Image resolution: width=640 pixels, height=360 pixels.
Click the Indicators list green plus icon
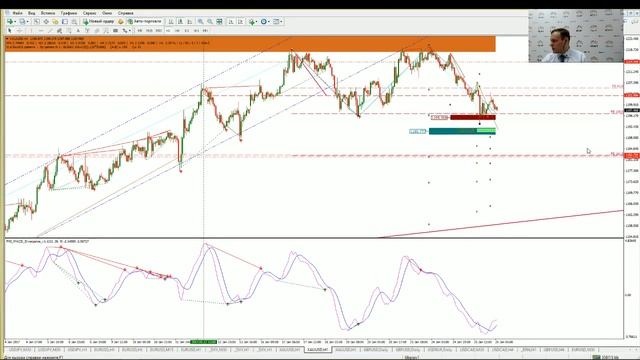coord(252,21)
